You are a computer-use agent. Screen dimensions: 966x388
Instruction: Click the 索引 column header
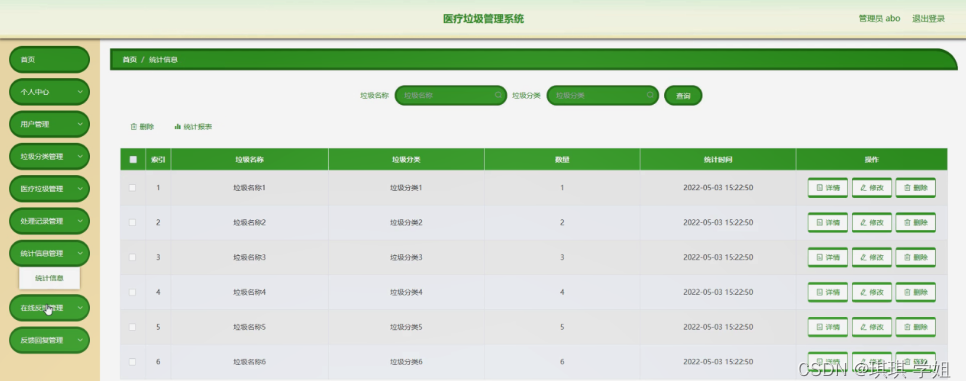pyautogui.click(x=158, y=160)
